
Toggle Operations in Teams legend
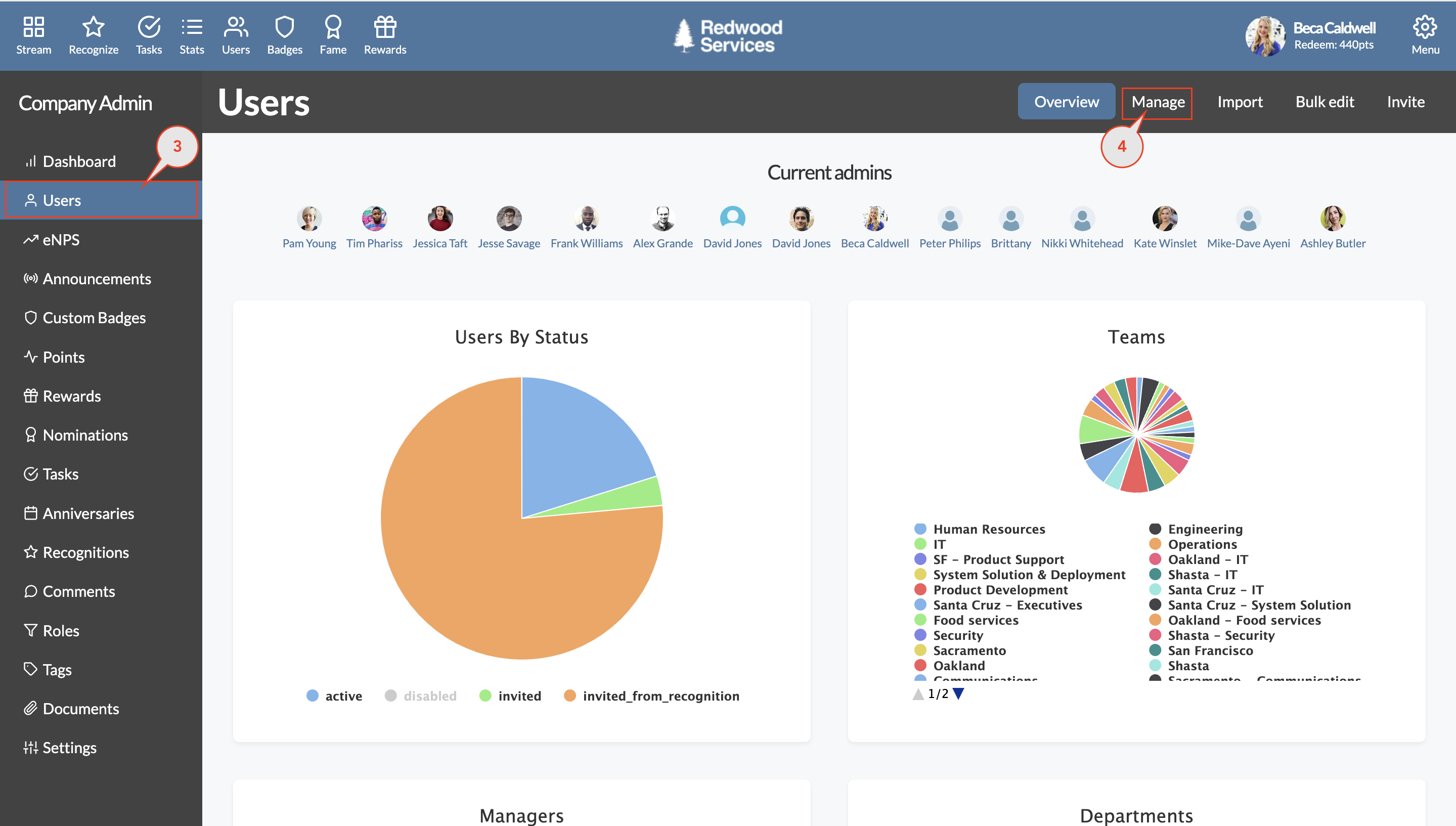coord(1194,544)
